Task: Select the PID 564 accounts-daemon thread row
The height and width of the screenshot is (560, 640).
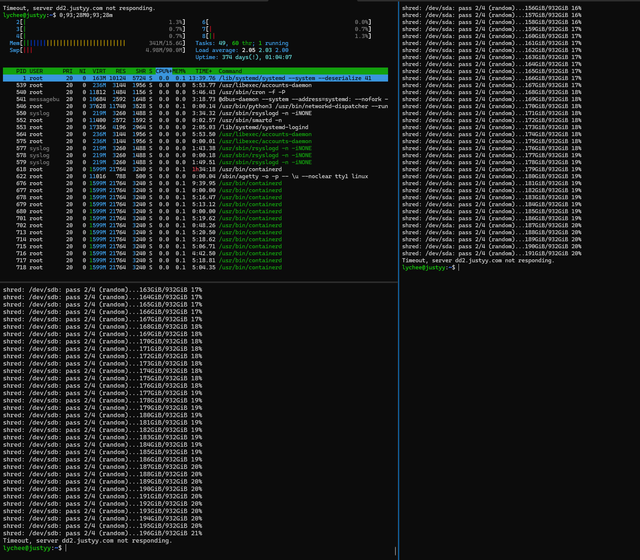Action: (x=195, y=134)
